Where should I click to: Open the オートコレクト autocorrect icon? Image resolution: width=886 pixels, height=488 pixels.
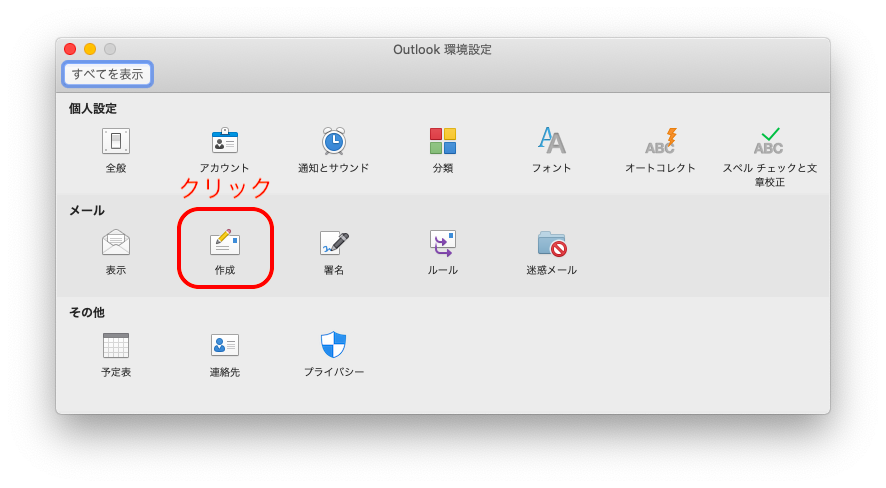pyautogui.click(x=661, y=141)
